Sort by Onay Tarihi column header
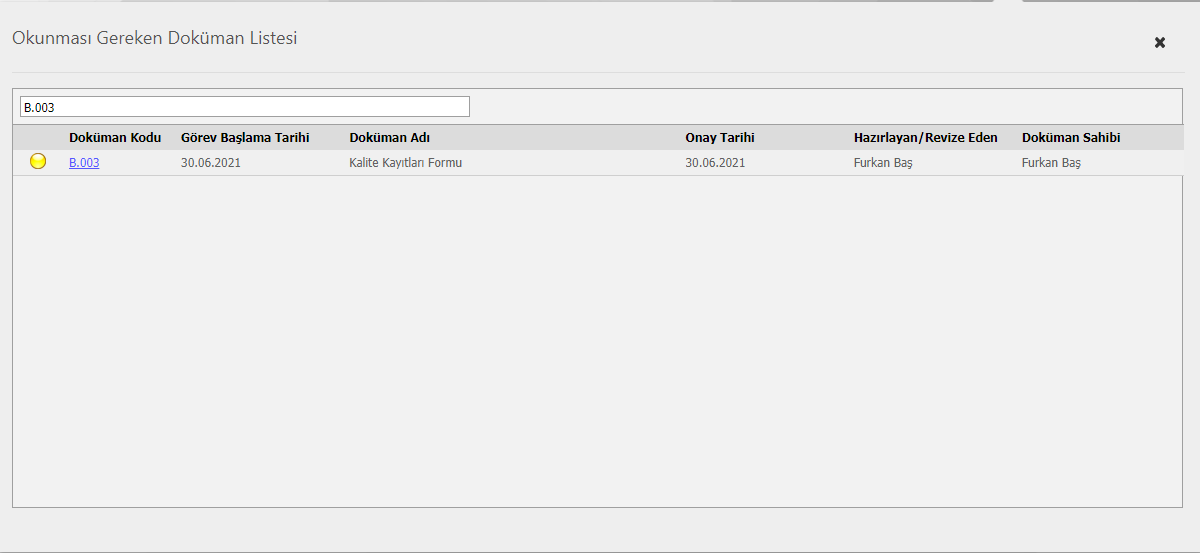 coord(719,138)
